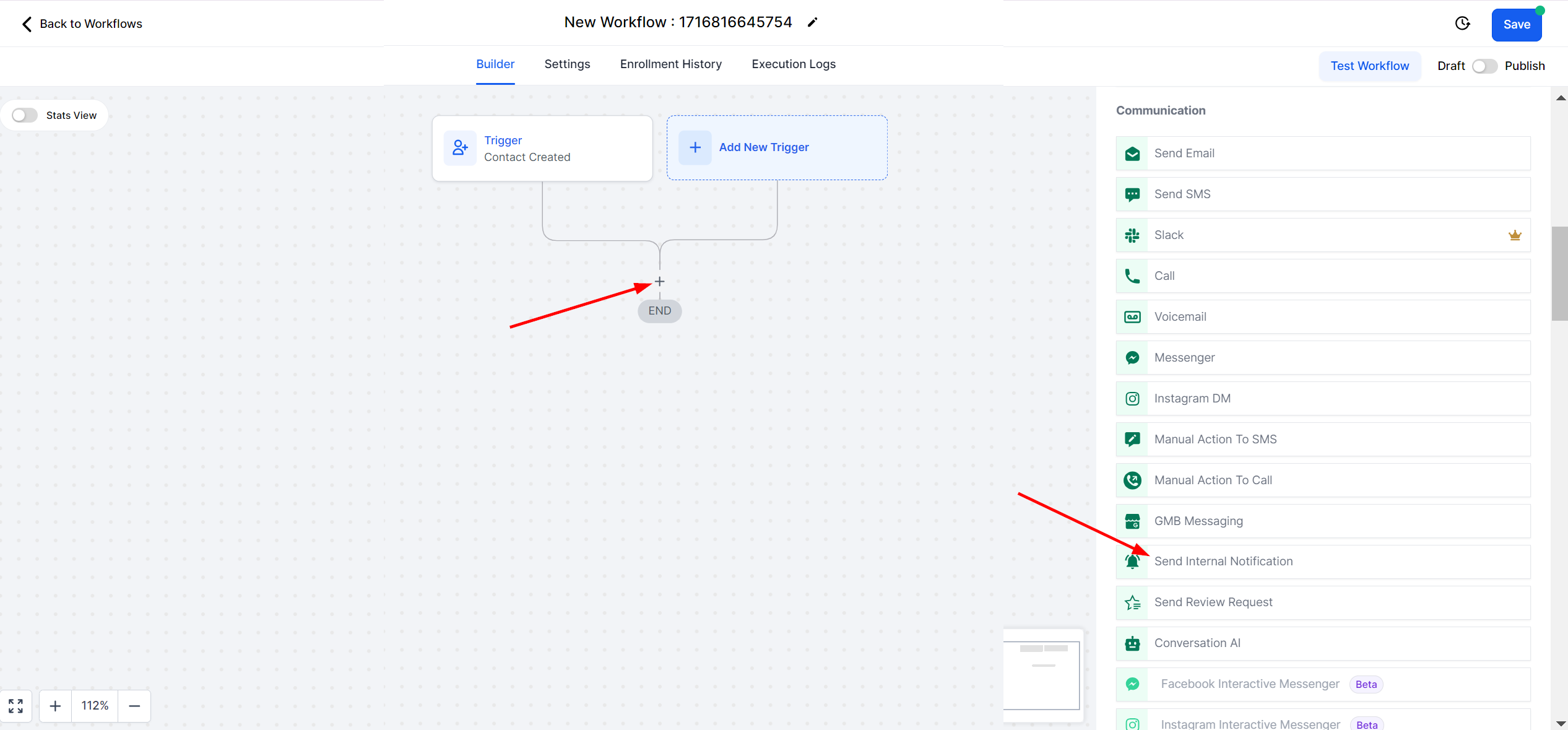Select the Send Internal Notification bell icon
The height and width of the screenshot is (730, 1568).
(1132, 562)
